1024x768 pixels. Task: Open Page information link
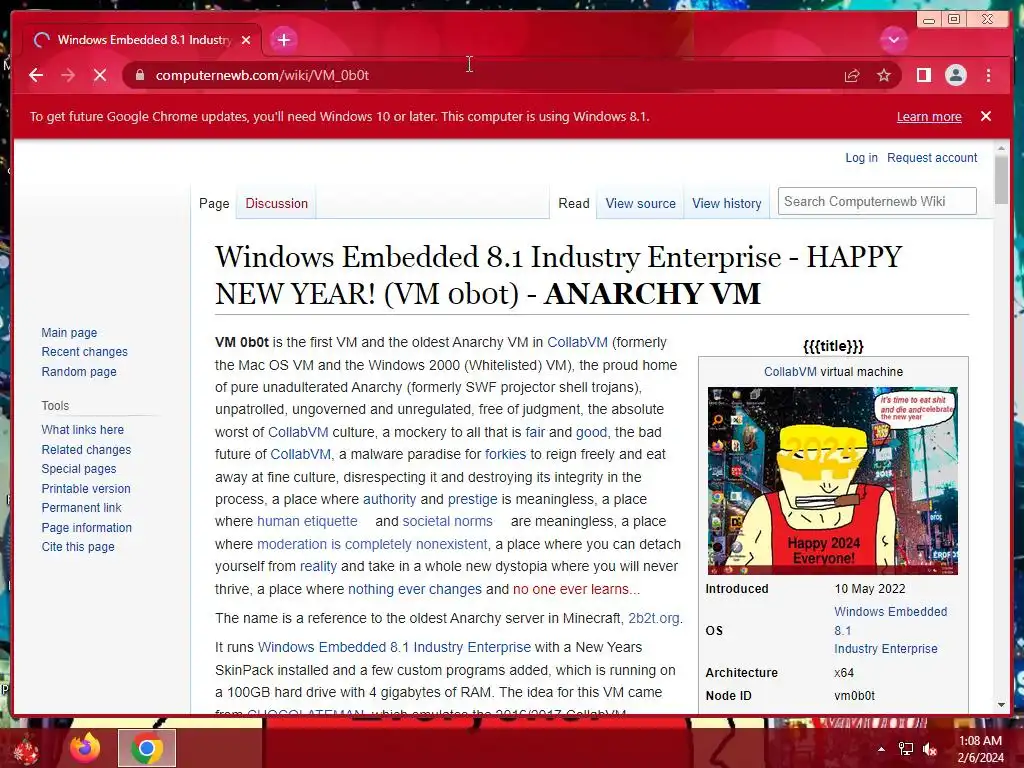click(86, 527)
